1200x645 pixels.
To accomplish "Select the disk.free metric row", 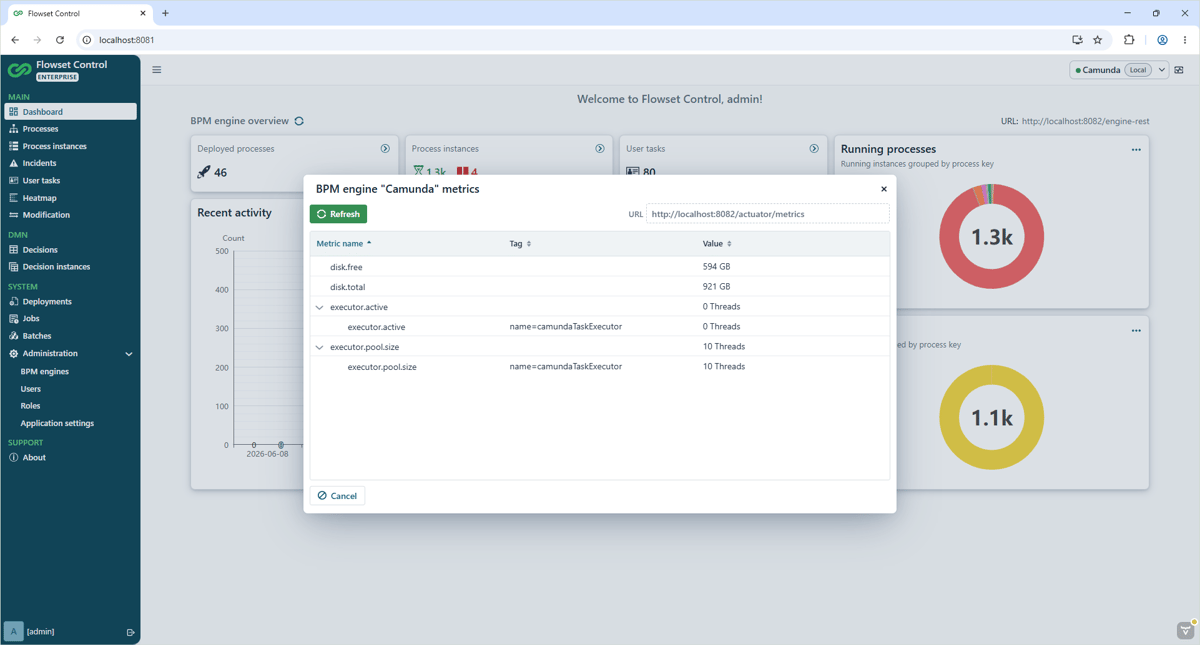I will pos(600,267).
